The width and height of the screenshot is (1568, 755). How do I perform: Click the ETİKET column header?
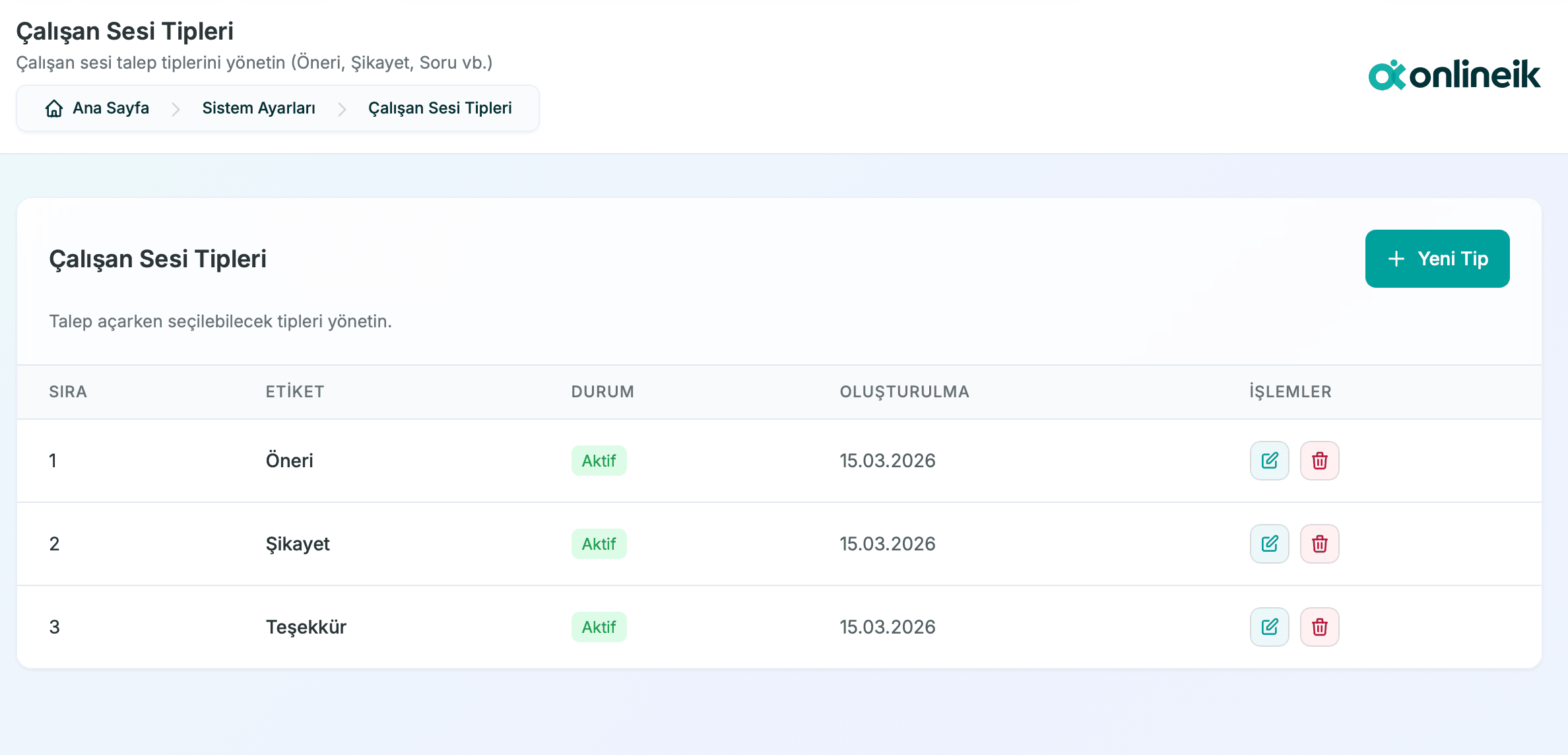(295, 392)
